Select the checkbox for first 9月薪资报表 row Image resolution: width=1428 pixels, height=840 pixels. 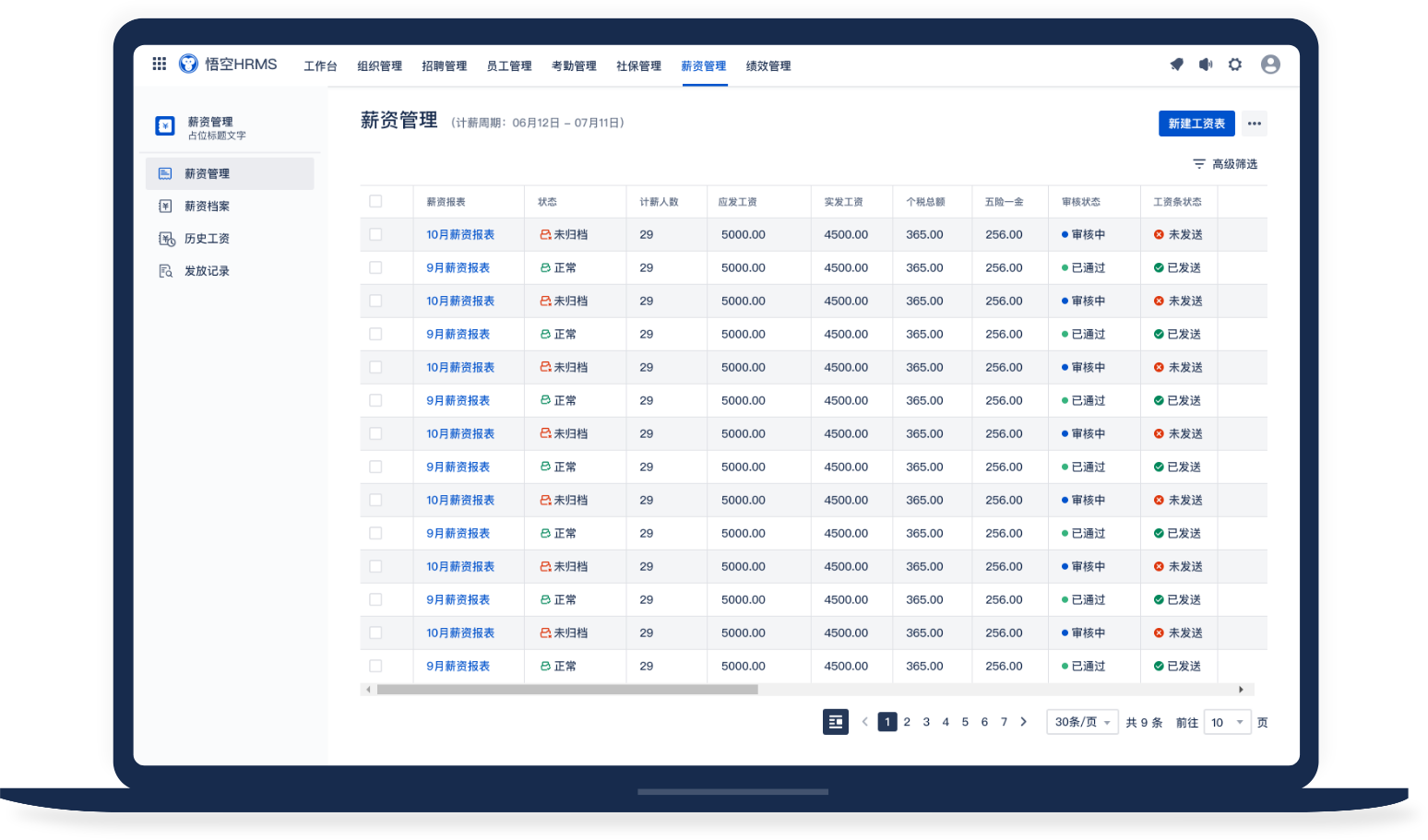(x=375, y=267)
